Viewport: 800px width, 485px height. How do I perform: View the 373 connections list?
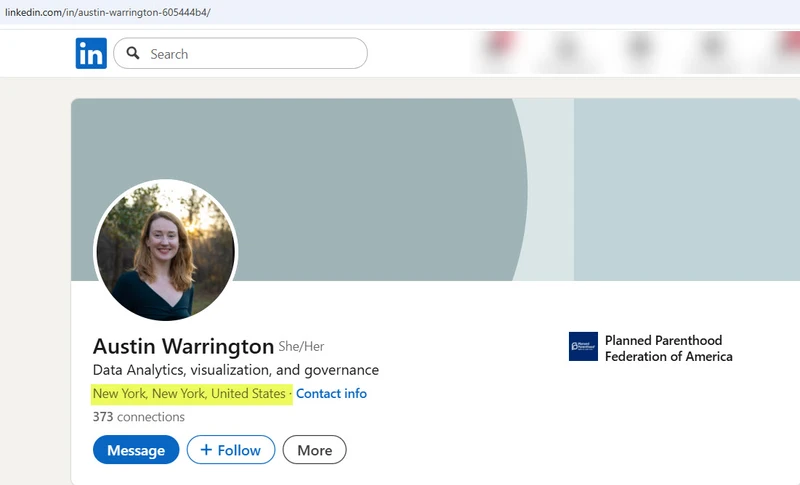138,417
